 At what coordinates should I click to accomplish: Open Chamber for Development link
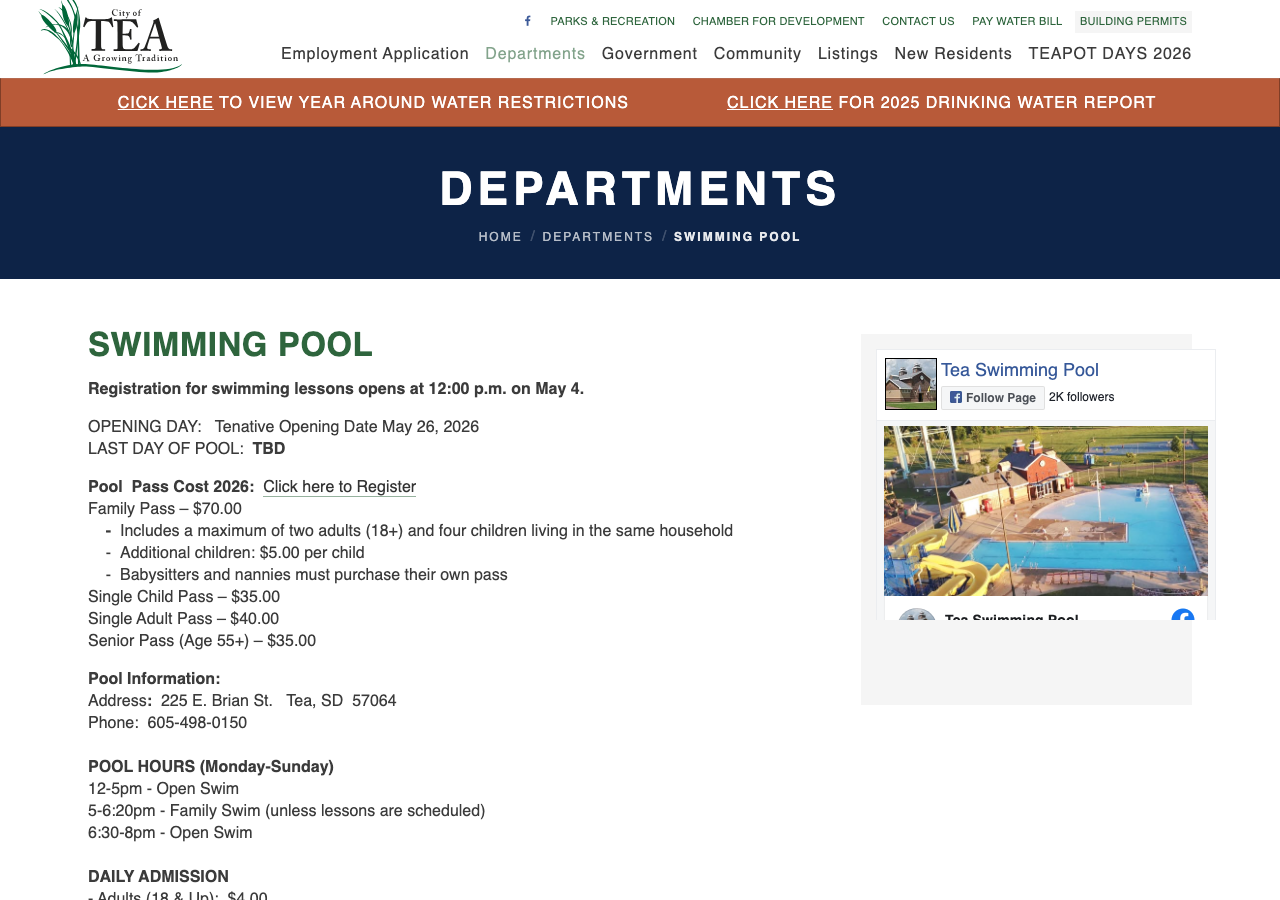[x=778, y=21]
